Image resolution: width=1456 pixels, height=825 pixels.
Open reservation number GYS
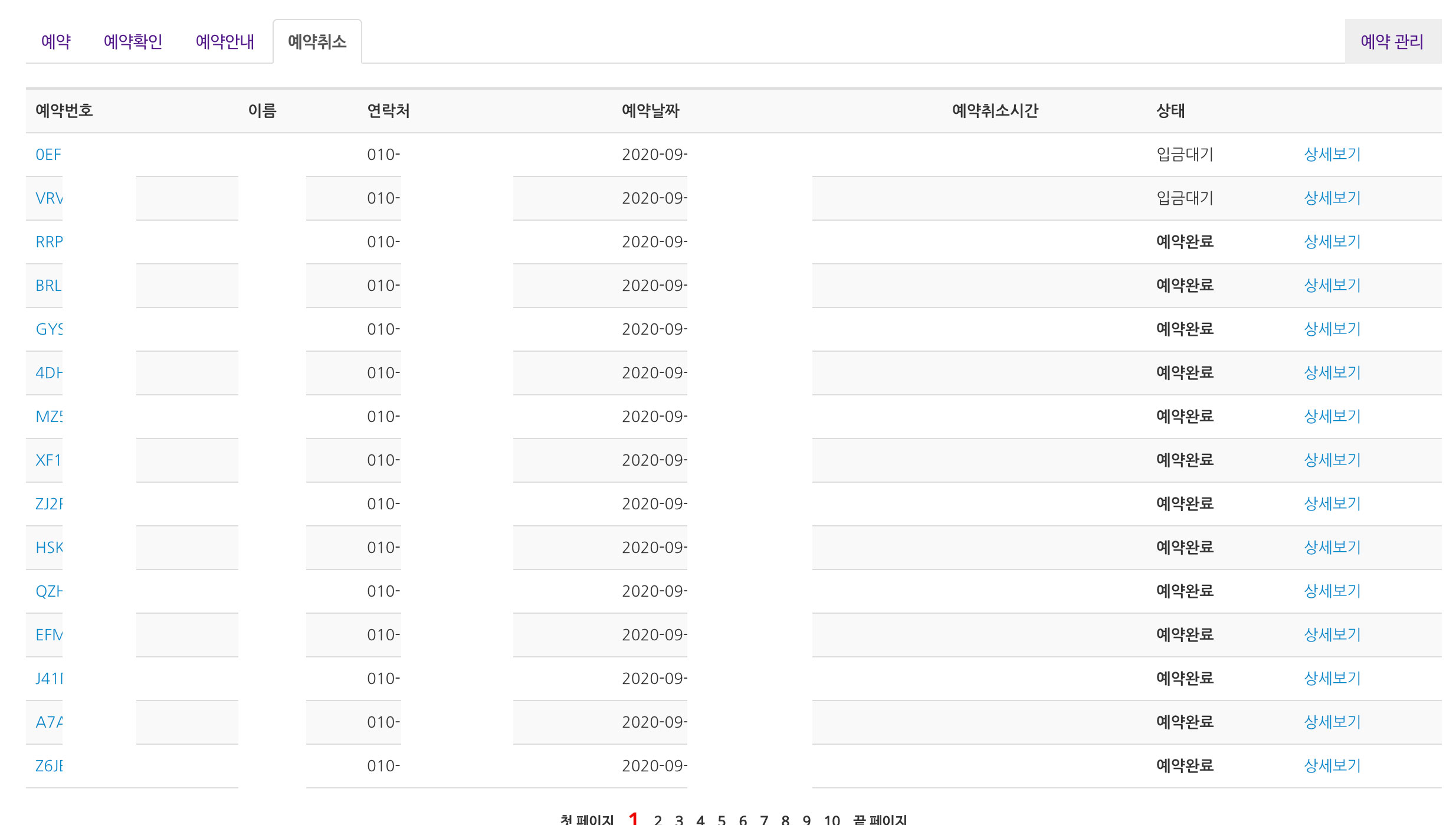(49, 329)
